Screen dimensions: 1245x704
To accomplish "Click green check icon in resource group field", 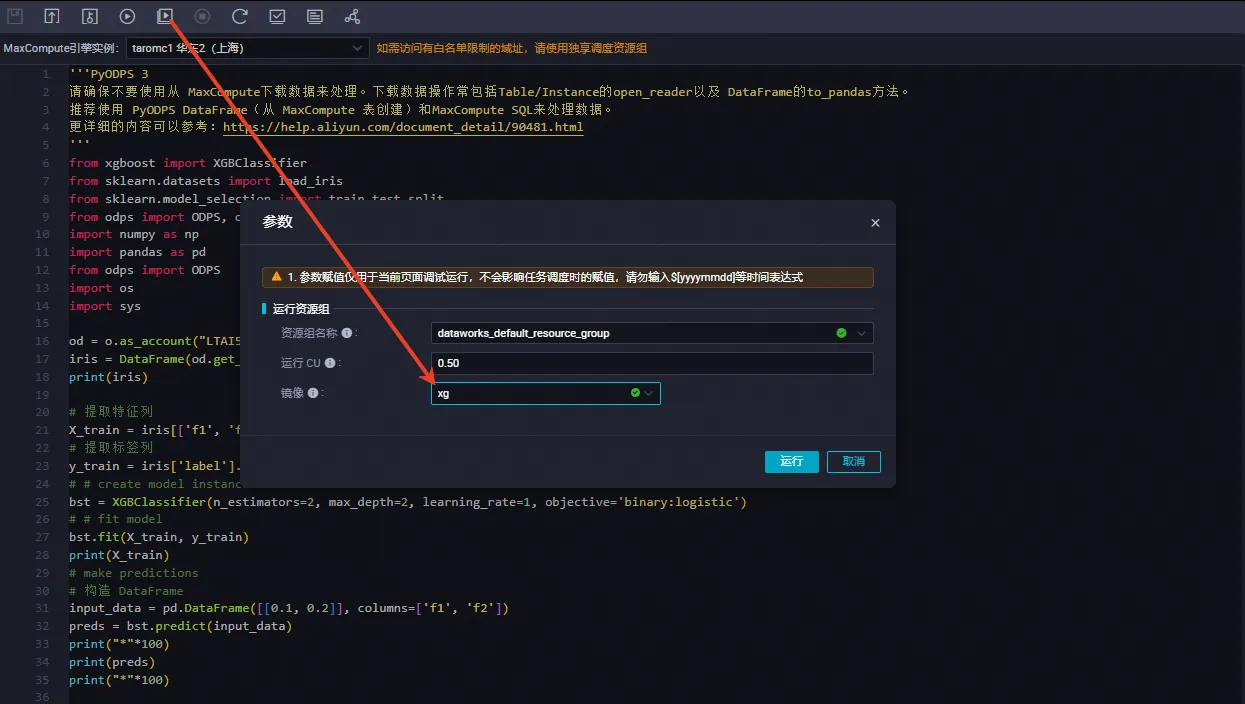I will pos(841,333).
